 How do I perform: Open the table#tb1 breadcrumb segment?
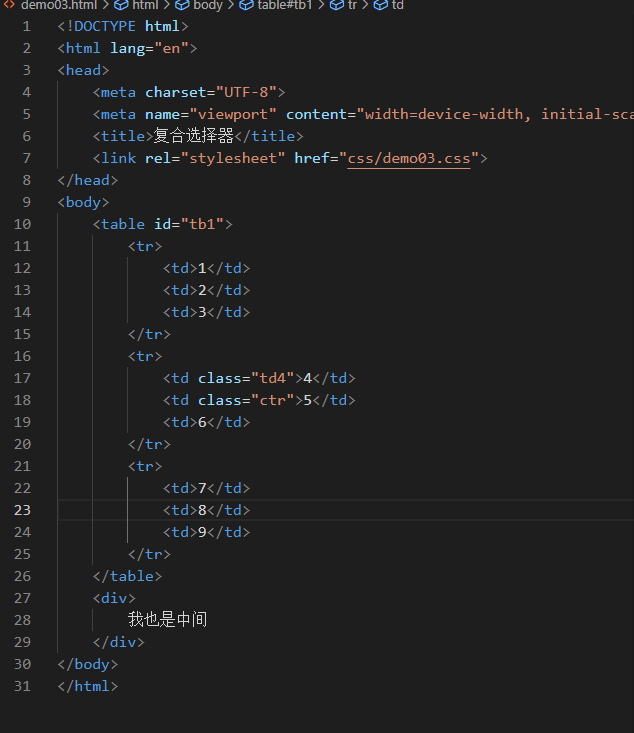click(x=285, y=5)
